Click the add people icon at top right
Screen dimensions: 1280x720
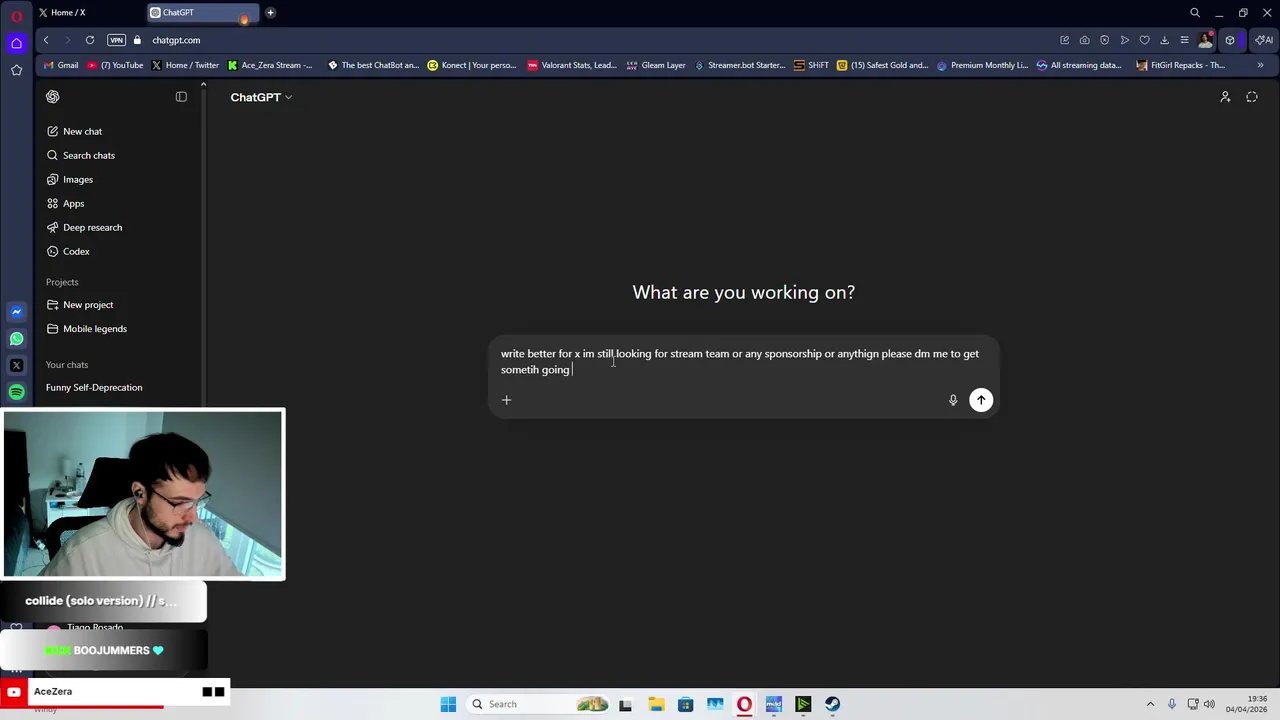point(1225,97)
